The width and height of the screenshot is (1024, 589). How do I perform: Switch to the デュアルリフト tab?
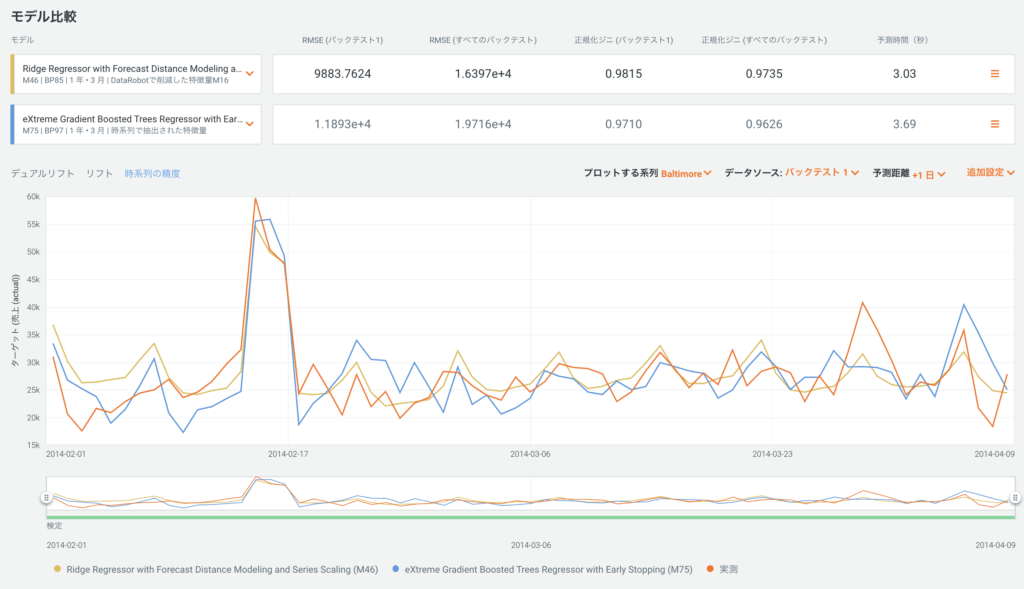(42, 173)
